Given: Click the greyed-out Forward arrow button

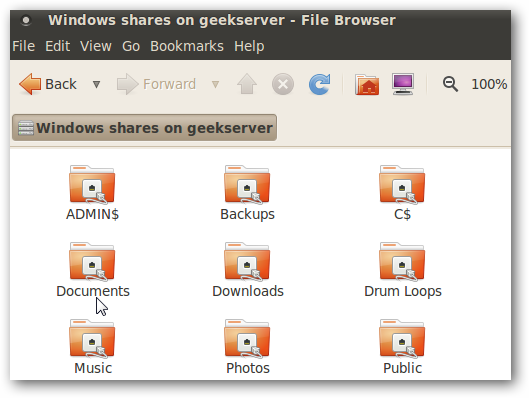Looking at the screenshot, I should (156, 84).
